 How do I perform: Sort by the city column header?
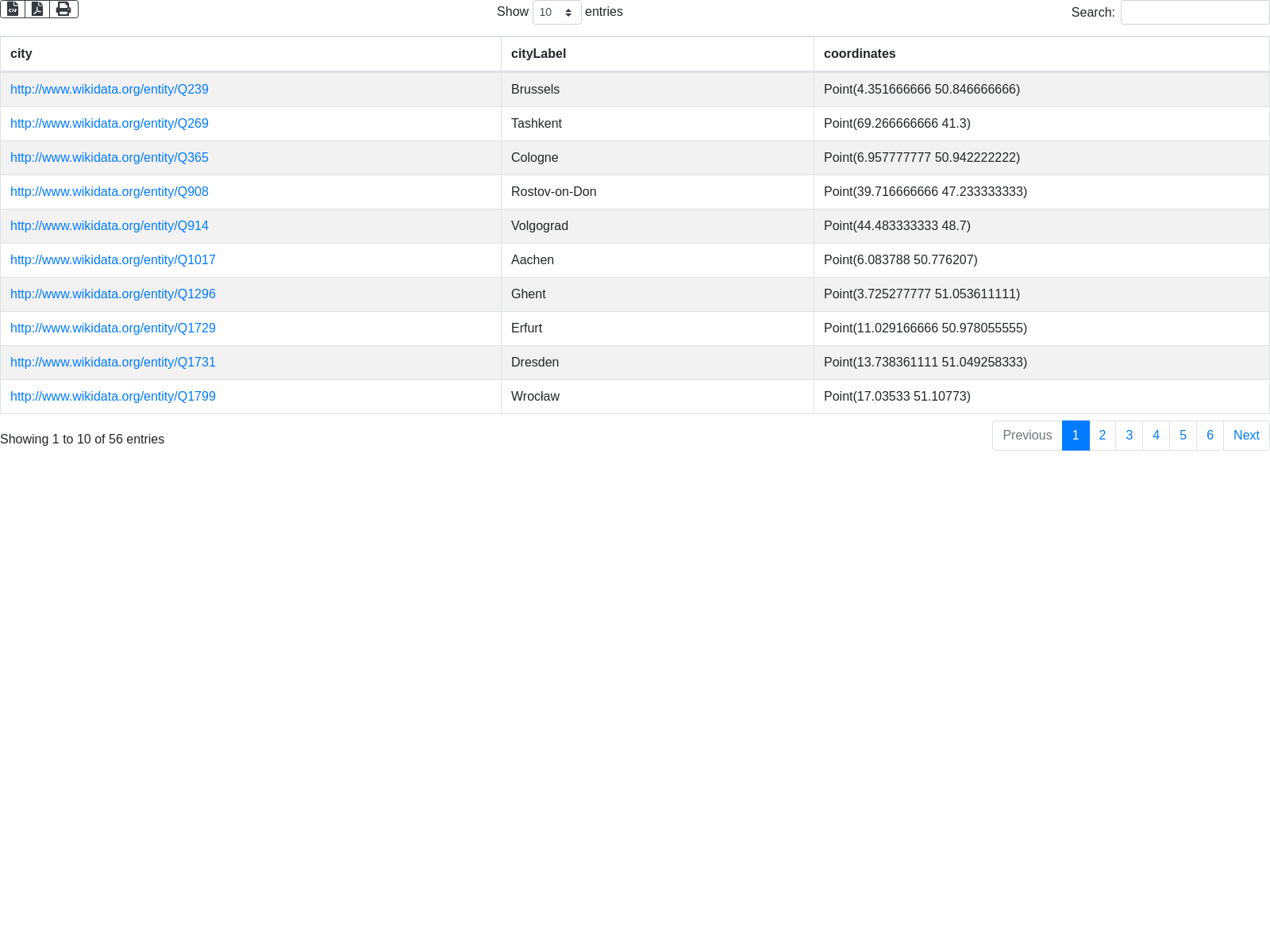(x=21, y=54)
